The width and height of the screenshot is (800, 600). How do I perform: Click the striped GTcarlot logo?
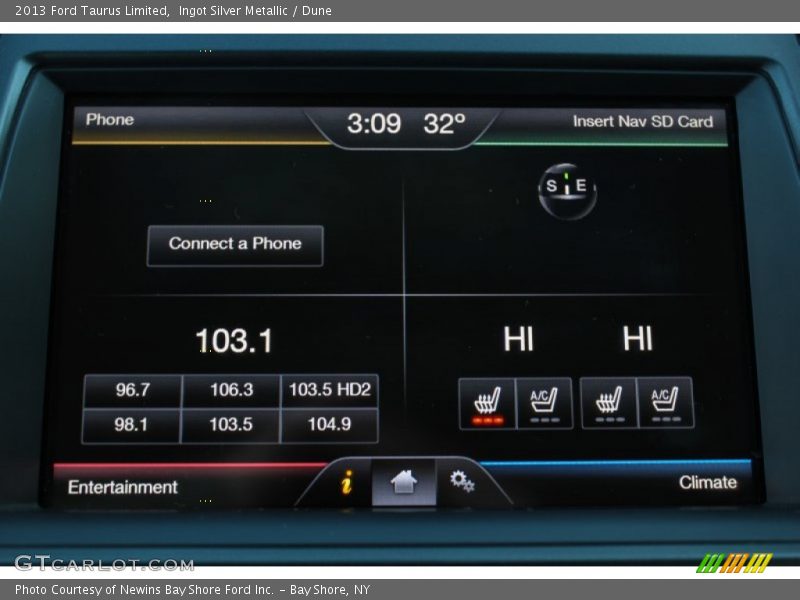pyautogui.click(x=733, y=562)
